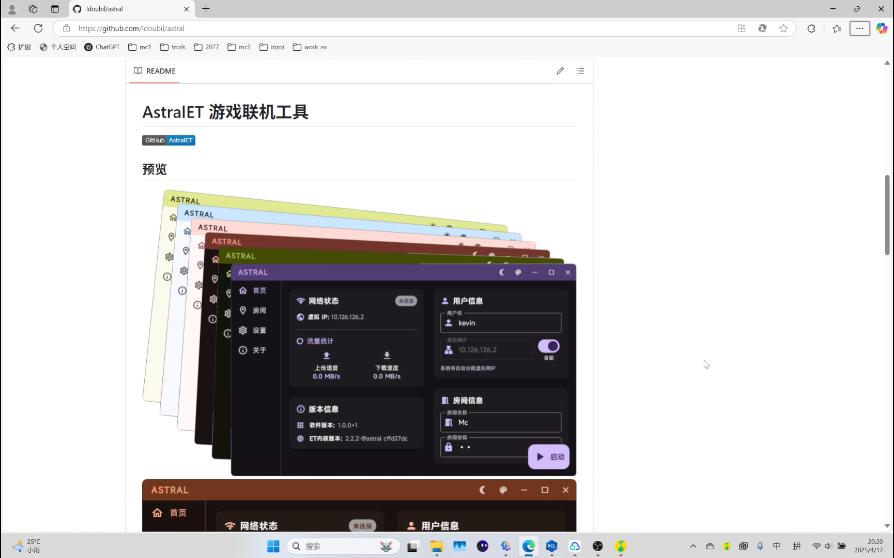
Task: Open the cloud app on the taskbar
Action: click(574, 546)
